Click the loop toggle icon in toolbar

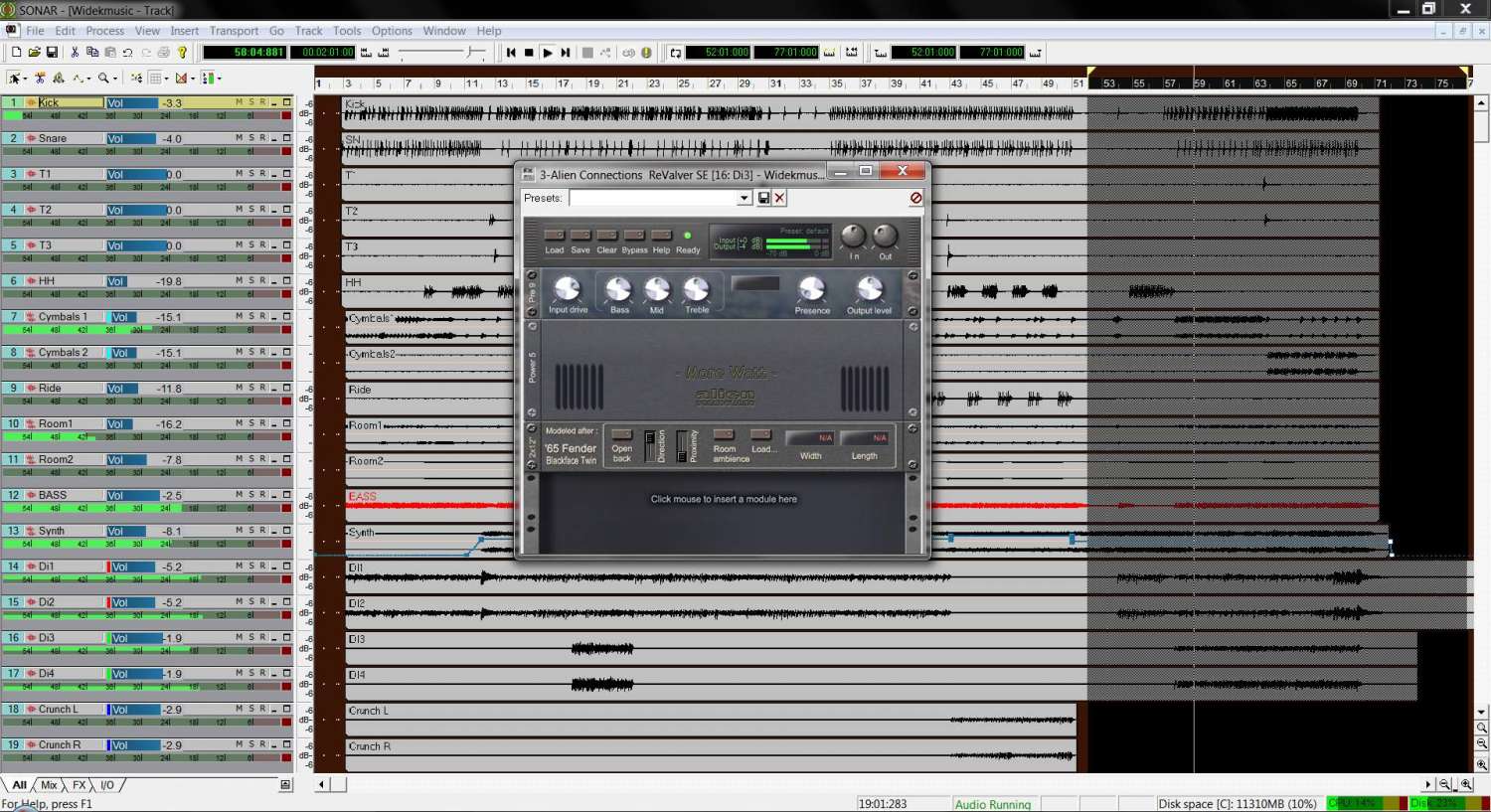click(x=676, y=53)
